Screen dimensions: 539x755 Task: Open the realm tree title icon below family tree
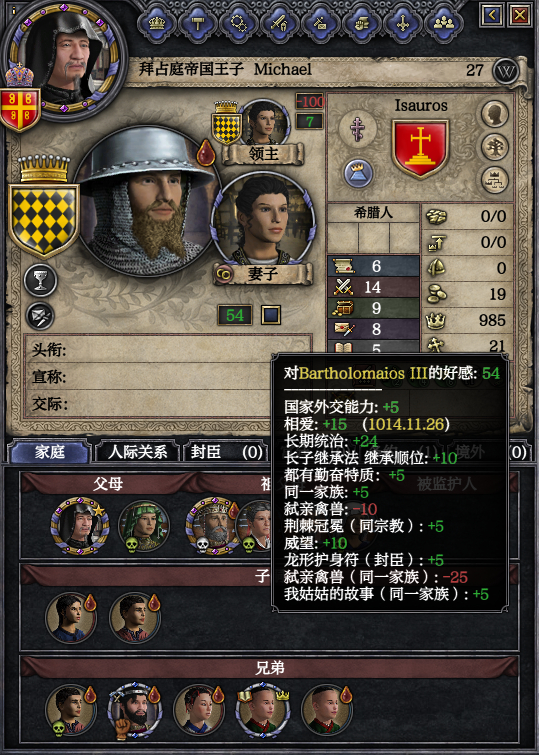[495, 180]
